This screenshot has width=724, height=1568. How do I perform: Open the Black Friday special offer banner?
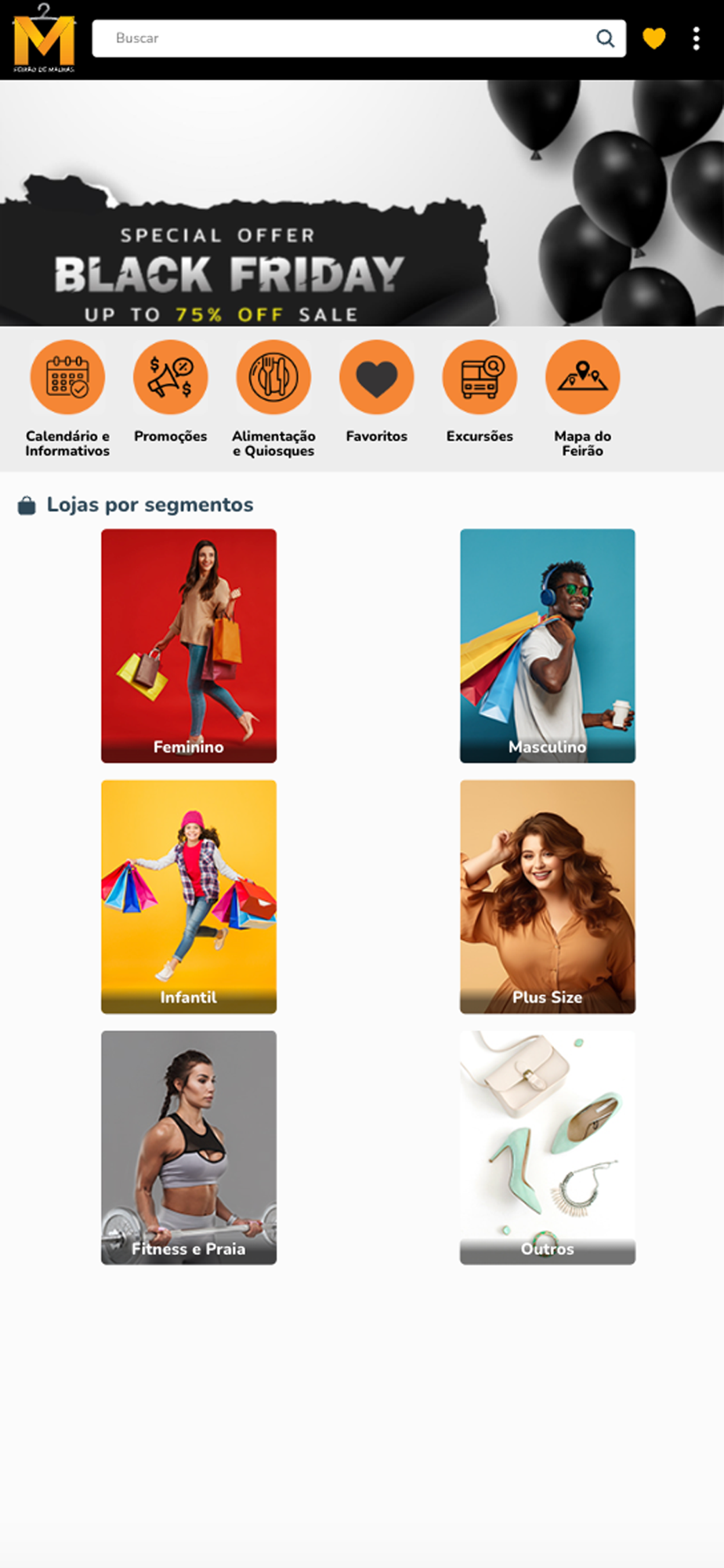[362, 203]
